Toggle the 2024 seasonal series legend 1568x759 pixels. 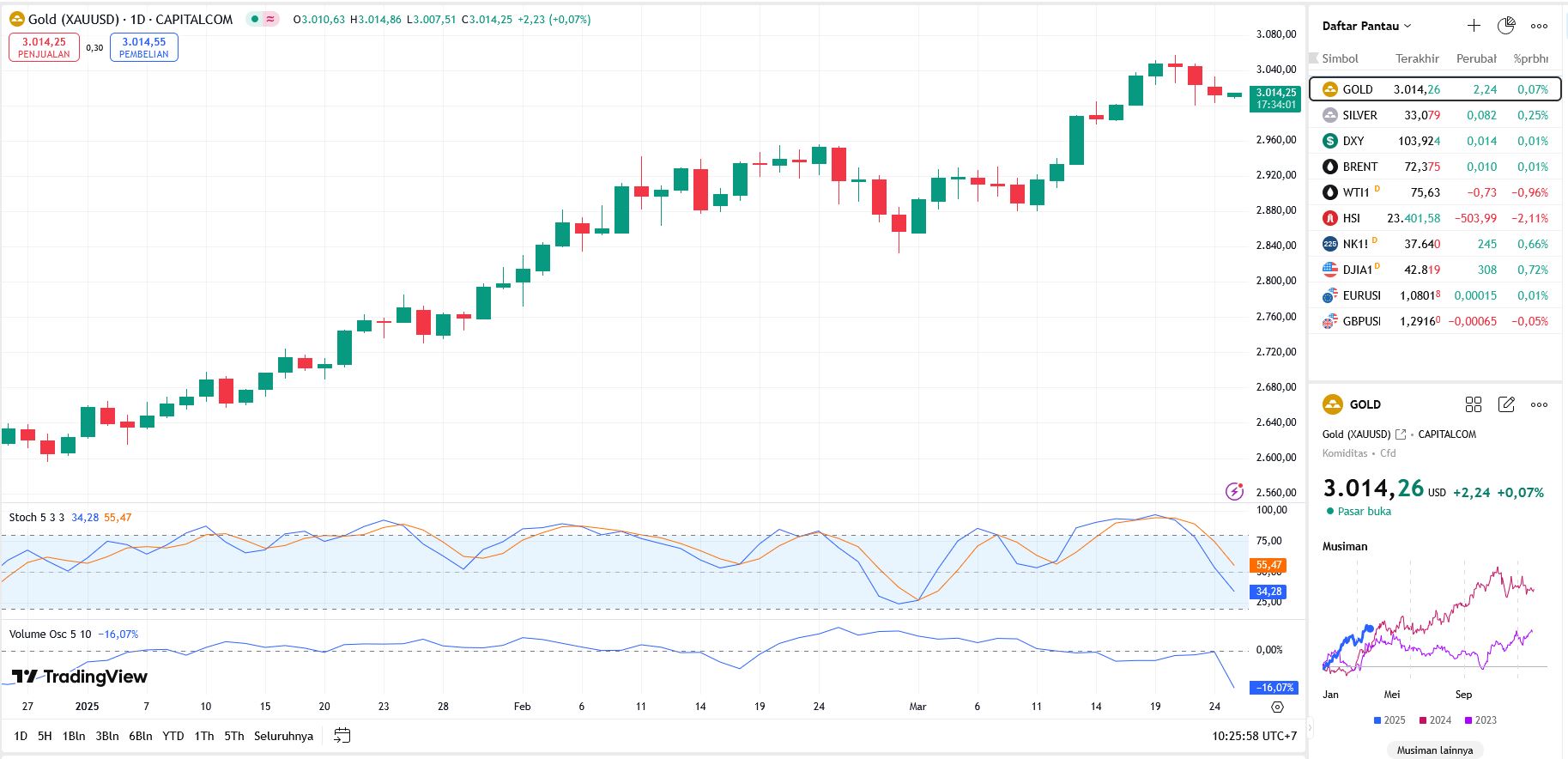(1435, 720)
